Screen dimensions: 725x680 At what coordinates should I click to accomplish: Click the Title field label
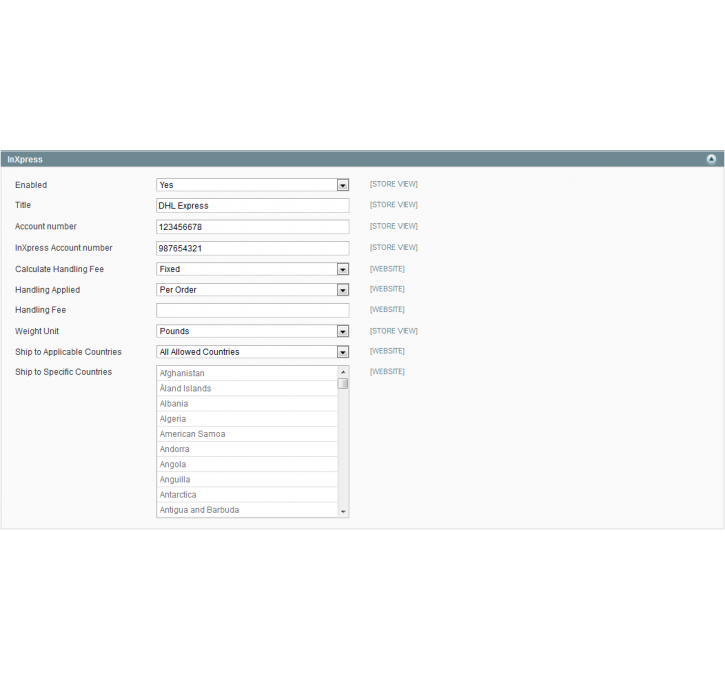[23, 205]
